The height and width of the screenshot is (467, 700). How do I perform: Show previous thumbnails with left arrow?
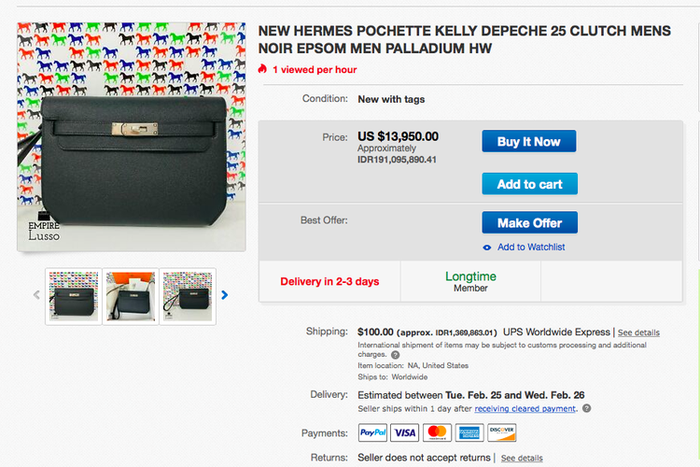click(x=37, y=295)
